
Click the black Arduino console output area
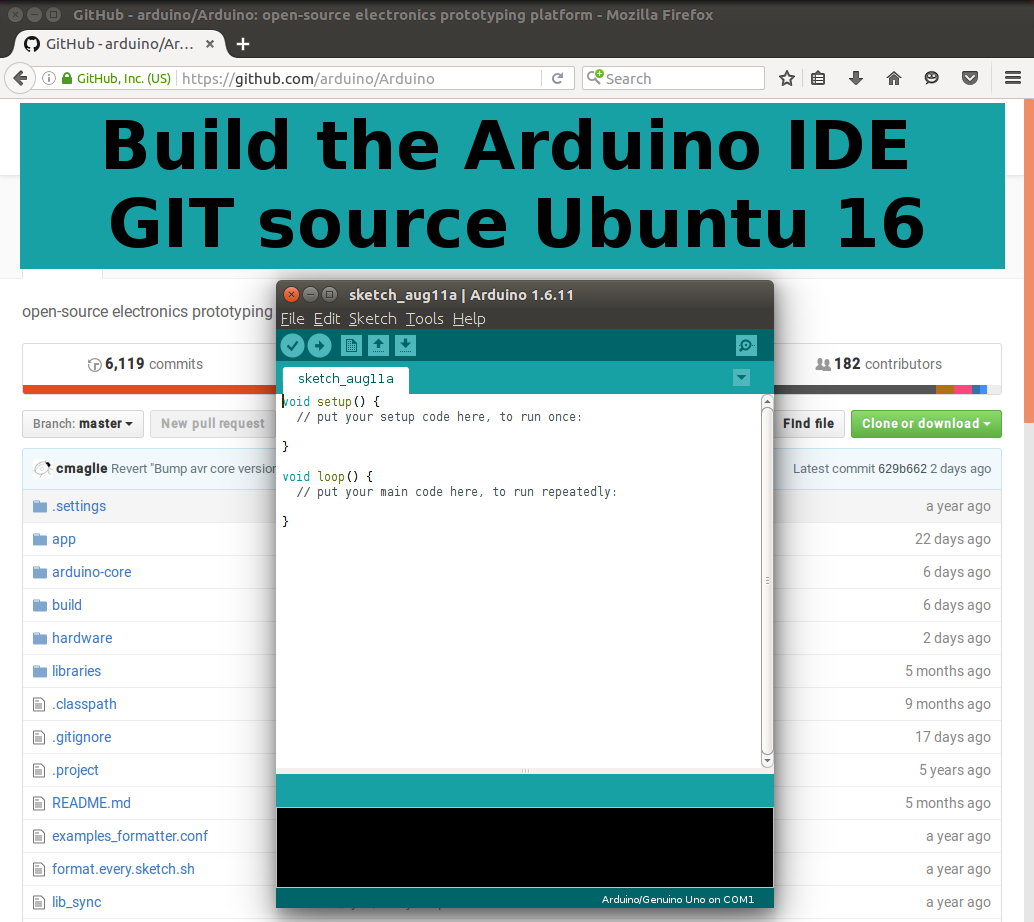pos(524,847)
